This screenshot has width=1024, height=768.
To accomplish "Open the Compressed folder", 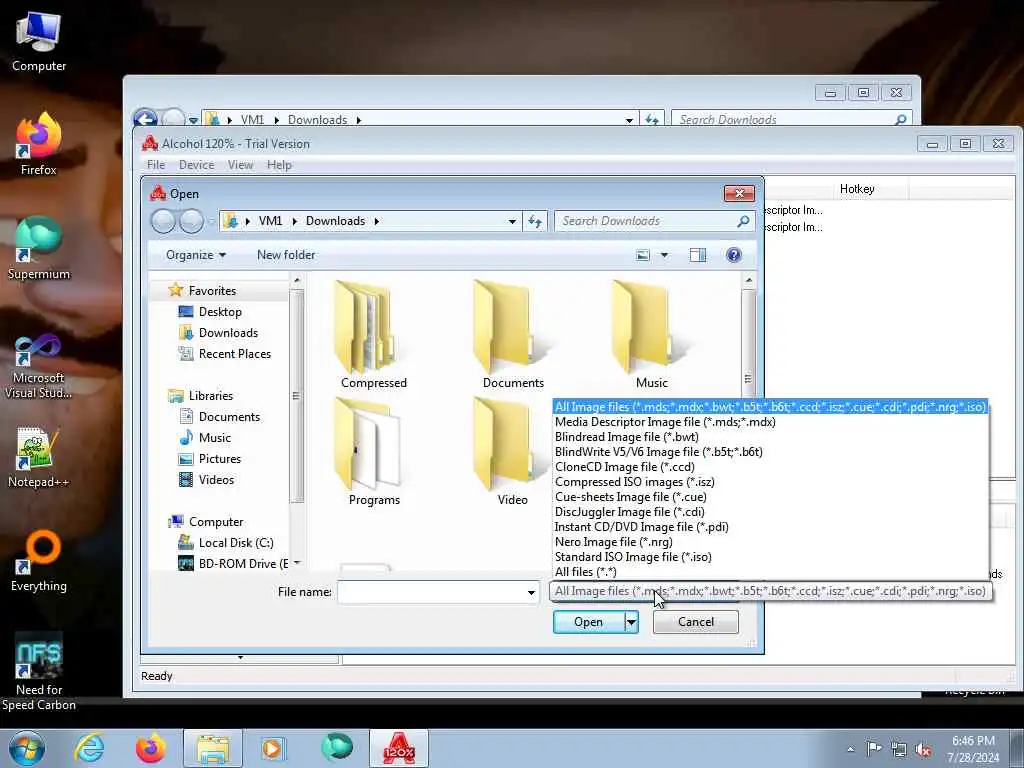I will [x=374, y=334].
